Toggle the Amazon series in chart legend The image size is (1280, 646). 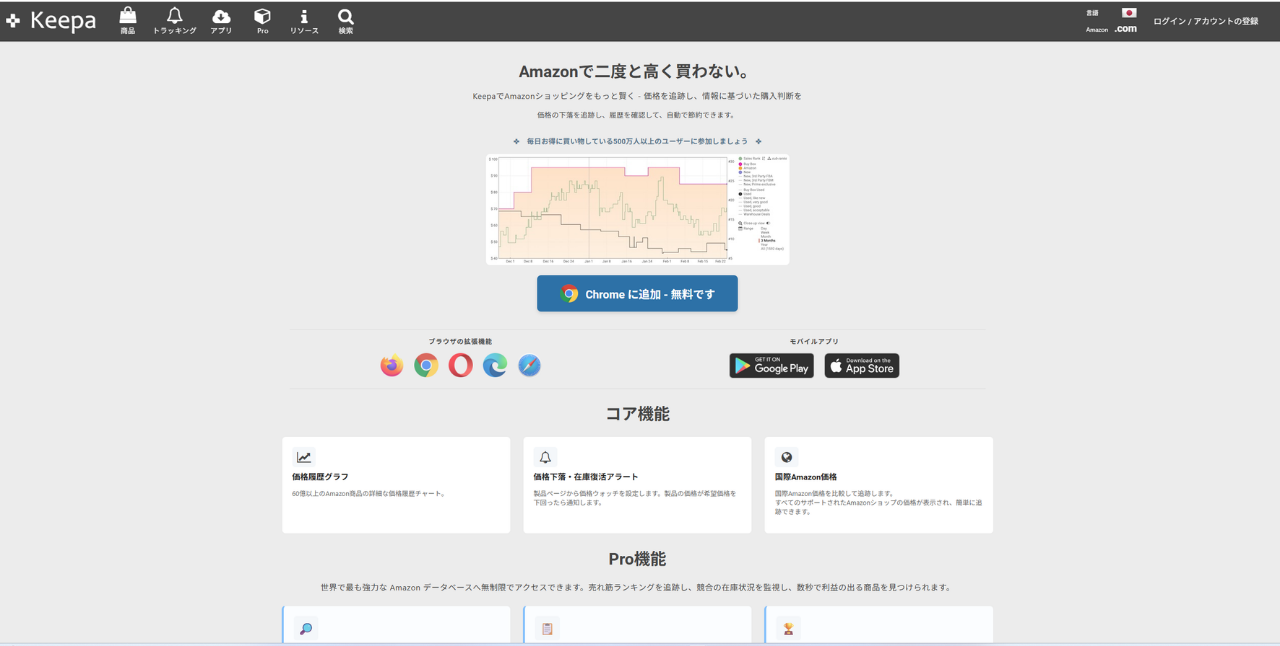click(x=749, y=168)
